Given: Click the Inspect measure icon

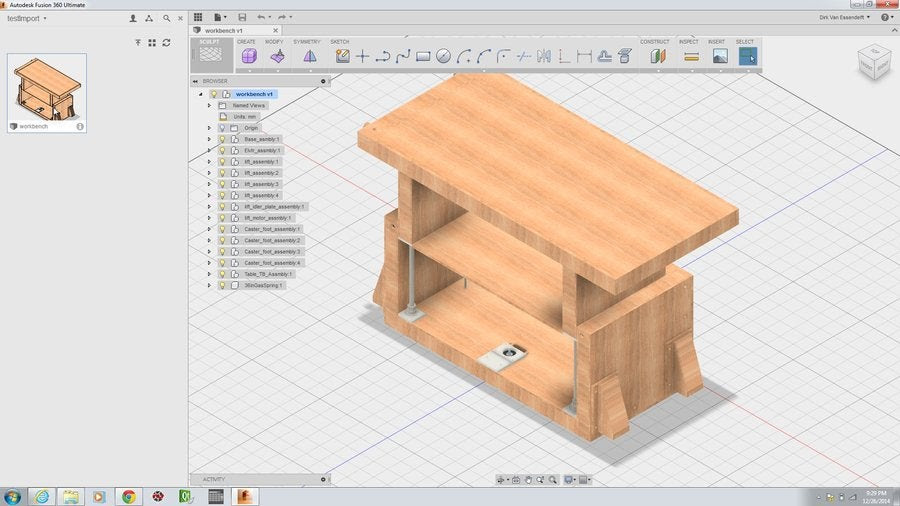Looking at the screenshot, I should pos(692,56).
